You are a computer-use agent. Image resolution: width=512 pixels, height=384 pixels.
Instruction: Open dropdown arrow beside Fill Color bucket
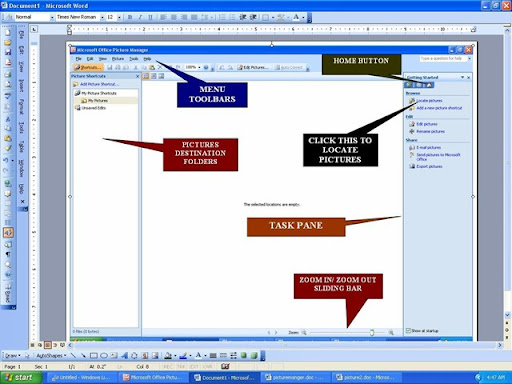pos(175,356)
